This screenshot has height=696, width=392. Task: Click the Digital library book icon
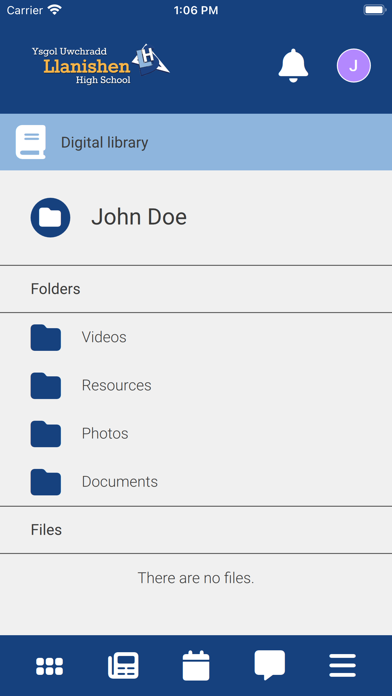point(31,142)
